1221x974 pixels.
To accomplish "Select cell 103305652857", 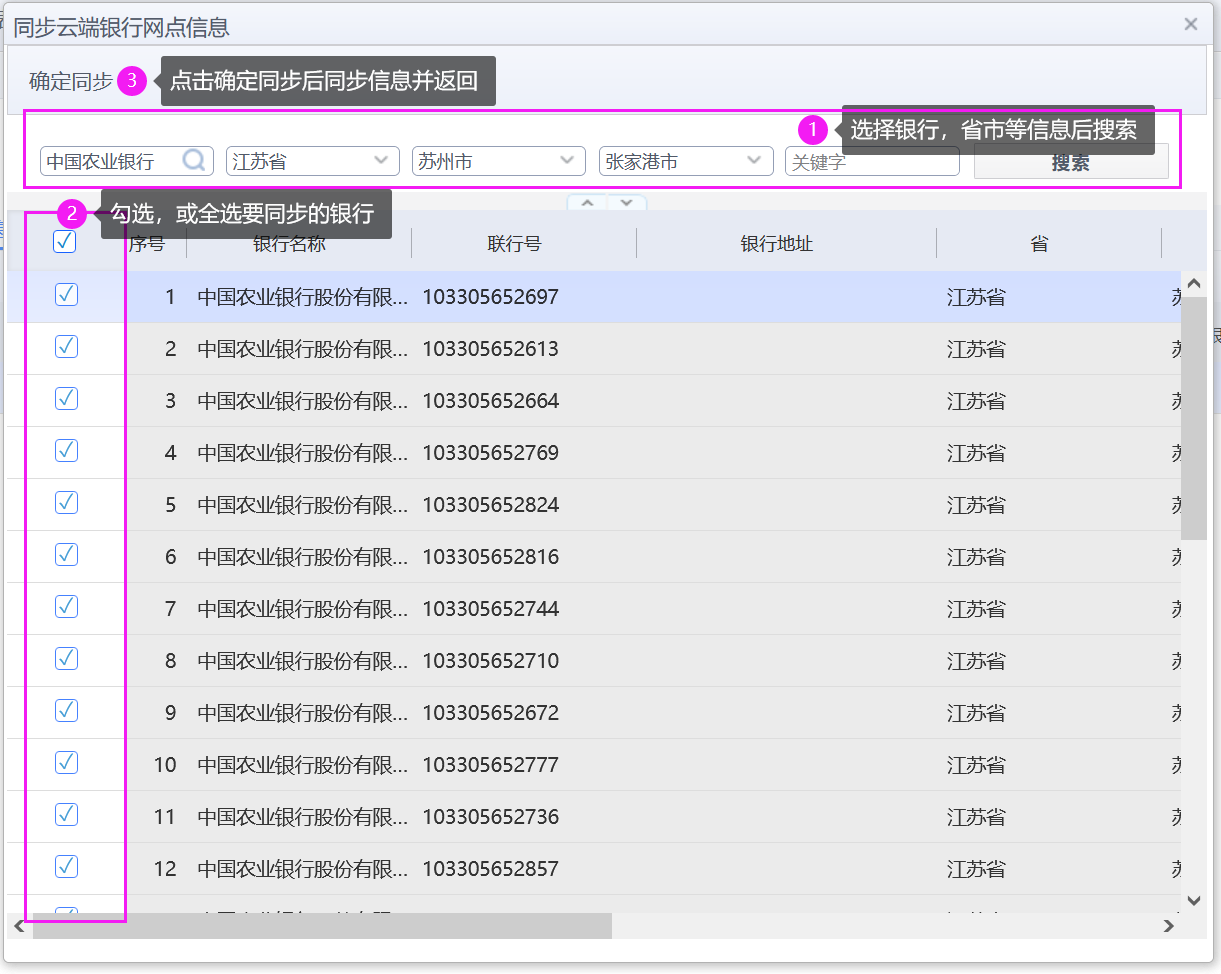I will click(490, 869).
